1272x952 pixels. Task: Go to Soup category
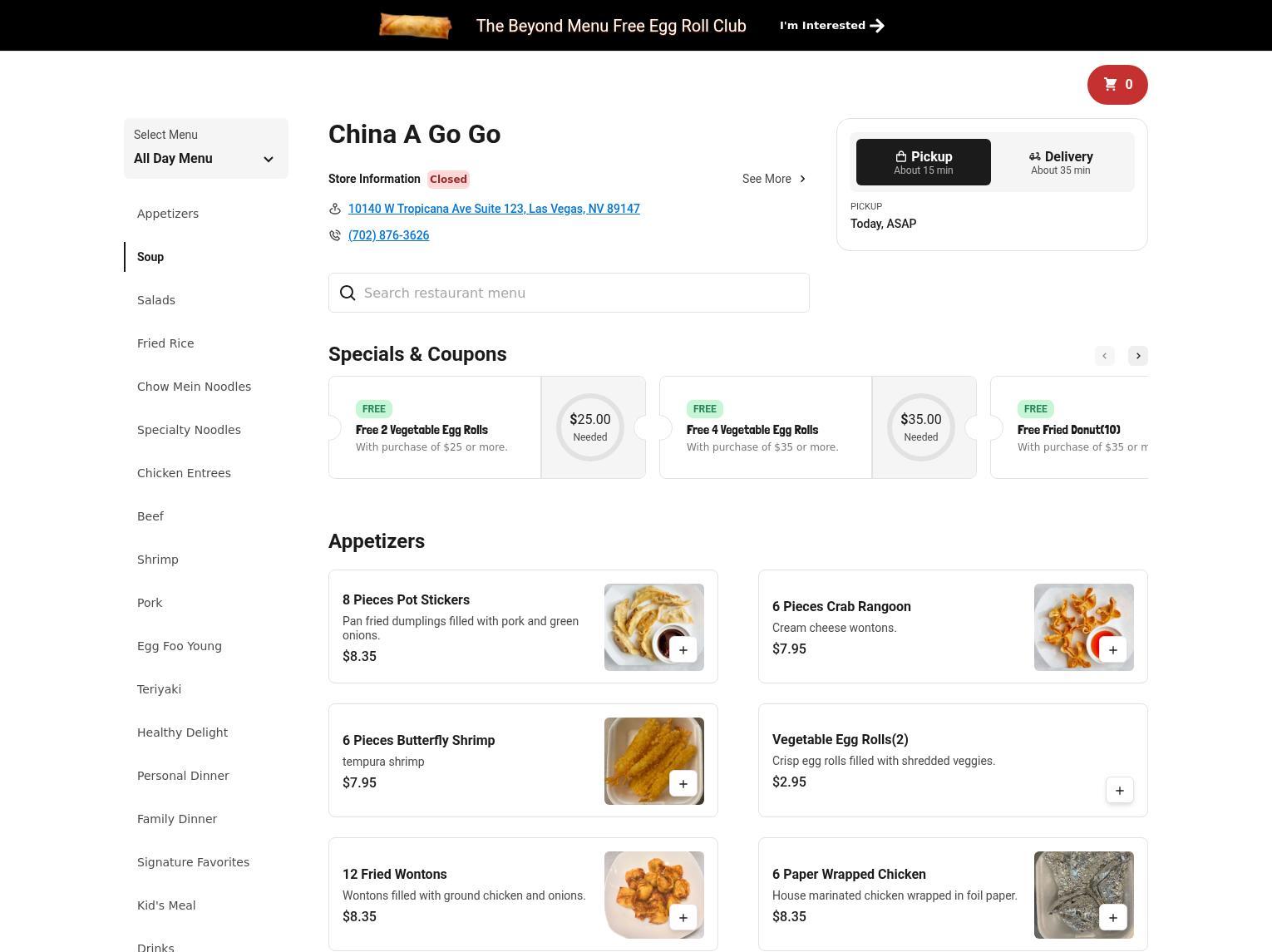pos(150,257)
